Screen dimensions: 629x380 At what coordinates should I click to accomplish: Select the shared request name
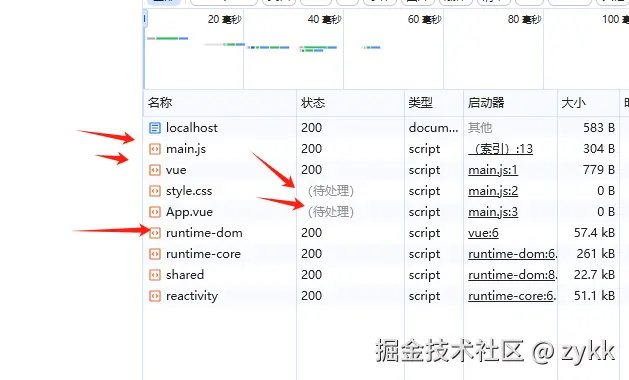[185, 275]
